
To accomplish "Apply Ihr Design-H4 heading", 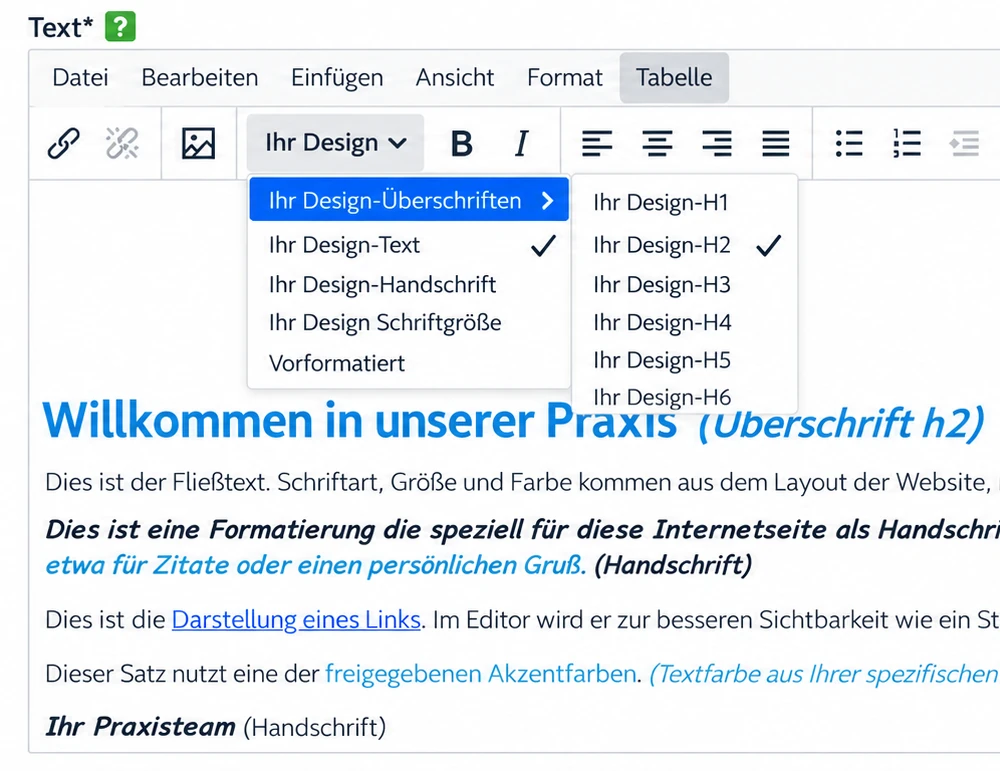I will (684, 323).
